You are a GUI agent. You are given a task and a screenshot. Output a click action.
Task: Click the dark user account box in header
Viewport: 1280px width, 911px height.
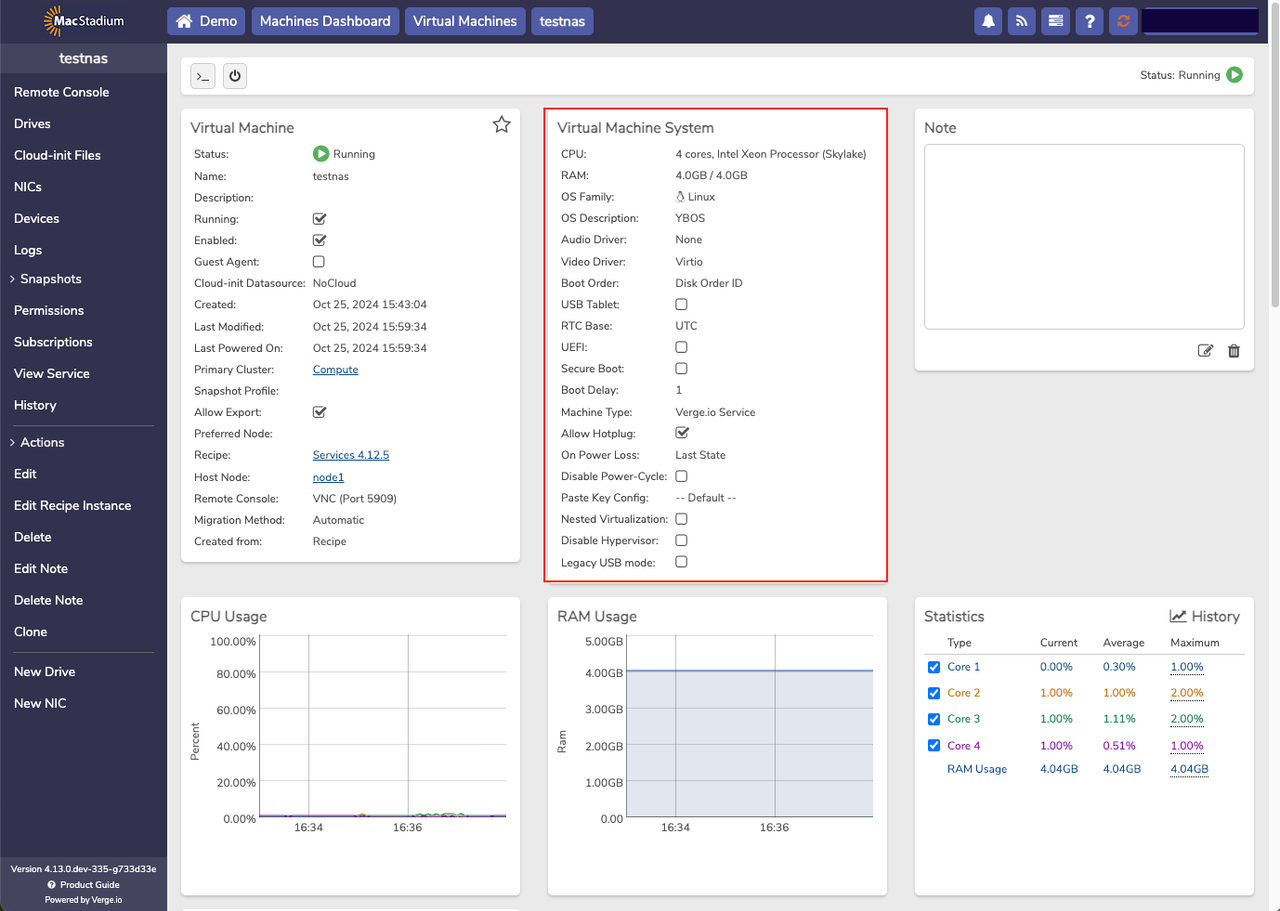coord(1200,21)
